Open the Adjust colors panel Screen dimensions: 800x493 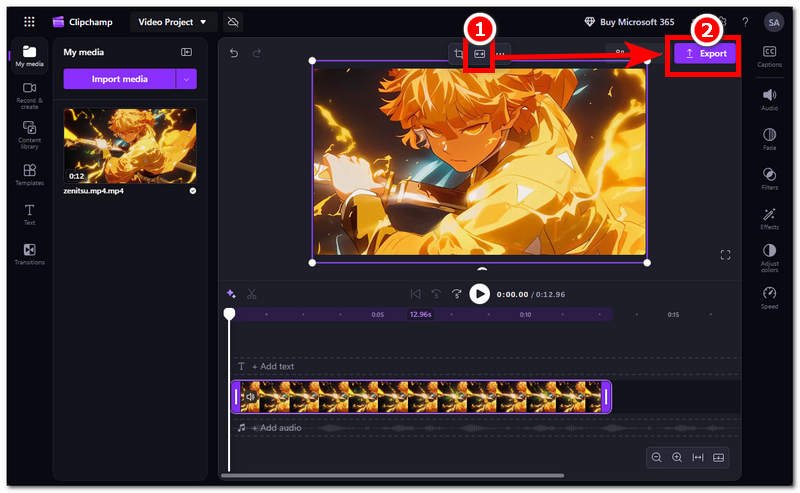click(x=769, y=257)
